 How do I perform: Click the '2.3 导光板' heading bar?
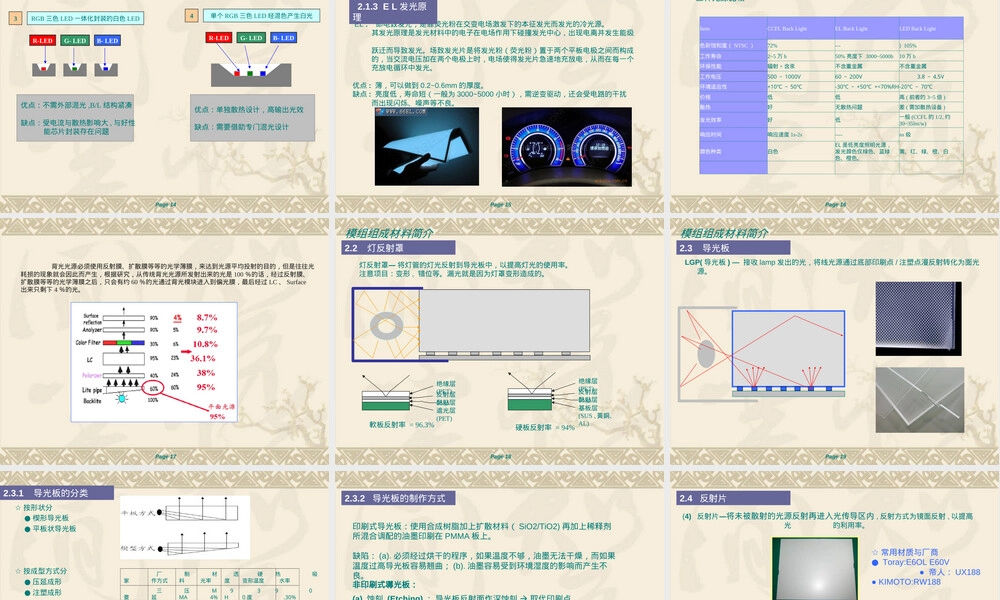733,248
